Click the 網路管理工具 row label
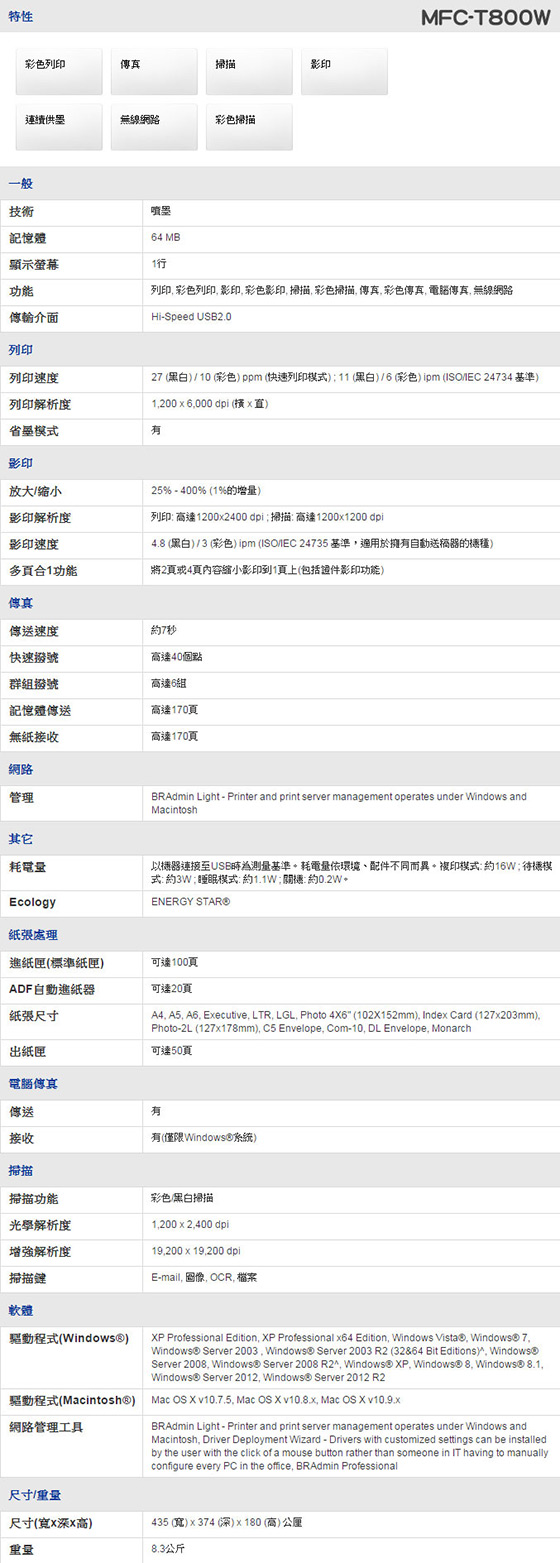Viewport: 560px width, 1563px height. click(x=46, y=1425)
